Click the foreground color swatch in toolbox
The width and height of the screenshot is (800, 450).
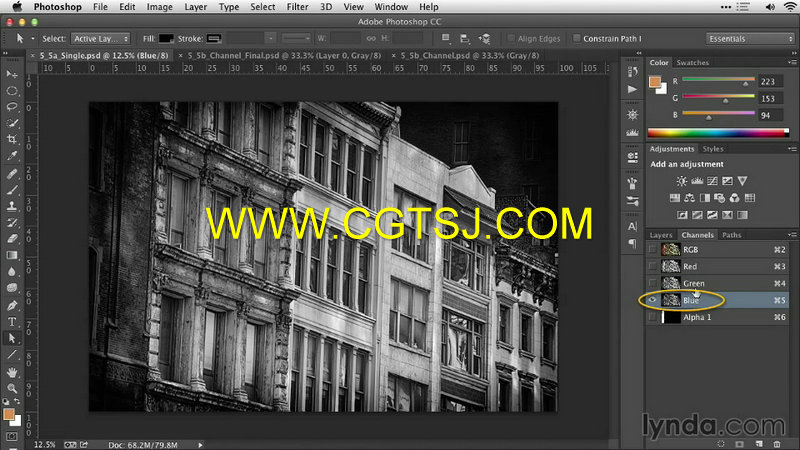9,414
